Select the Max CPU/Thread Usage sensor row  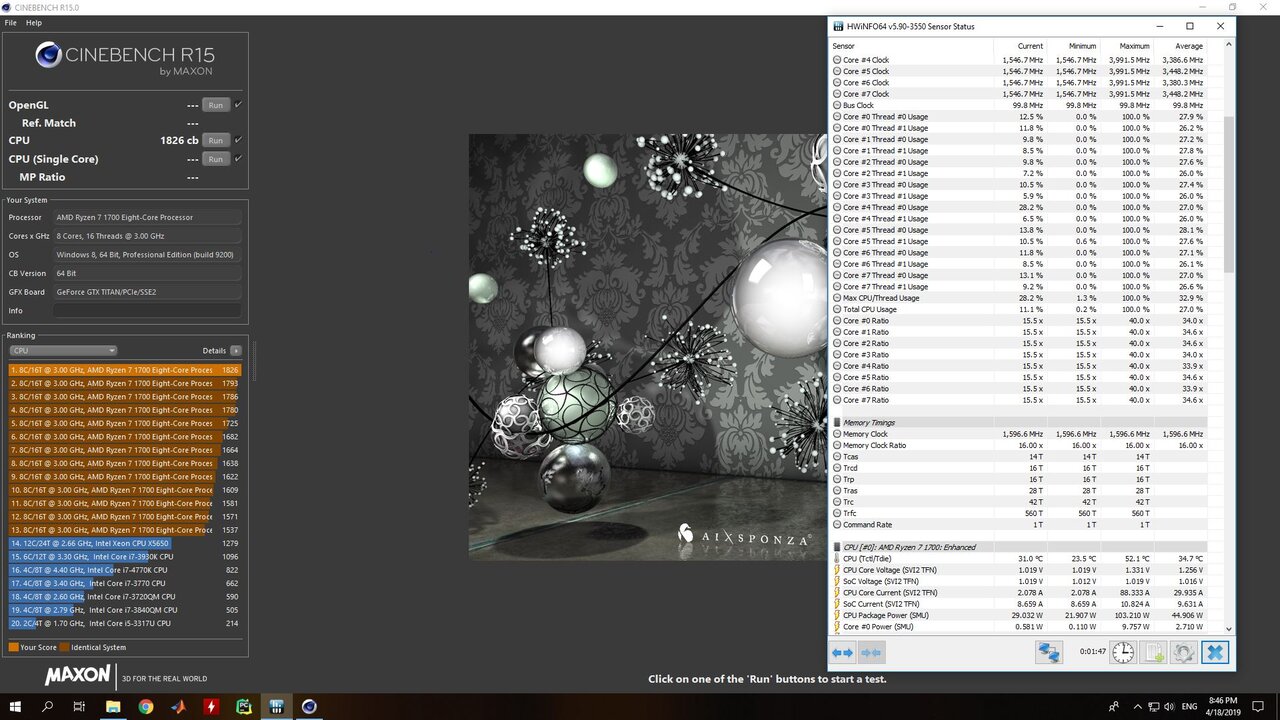[1018, 298]
